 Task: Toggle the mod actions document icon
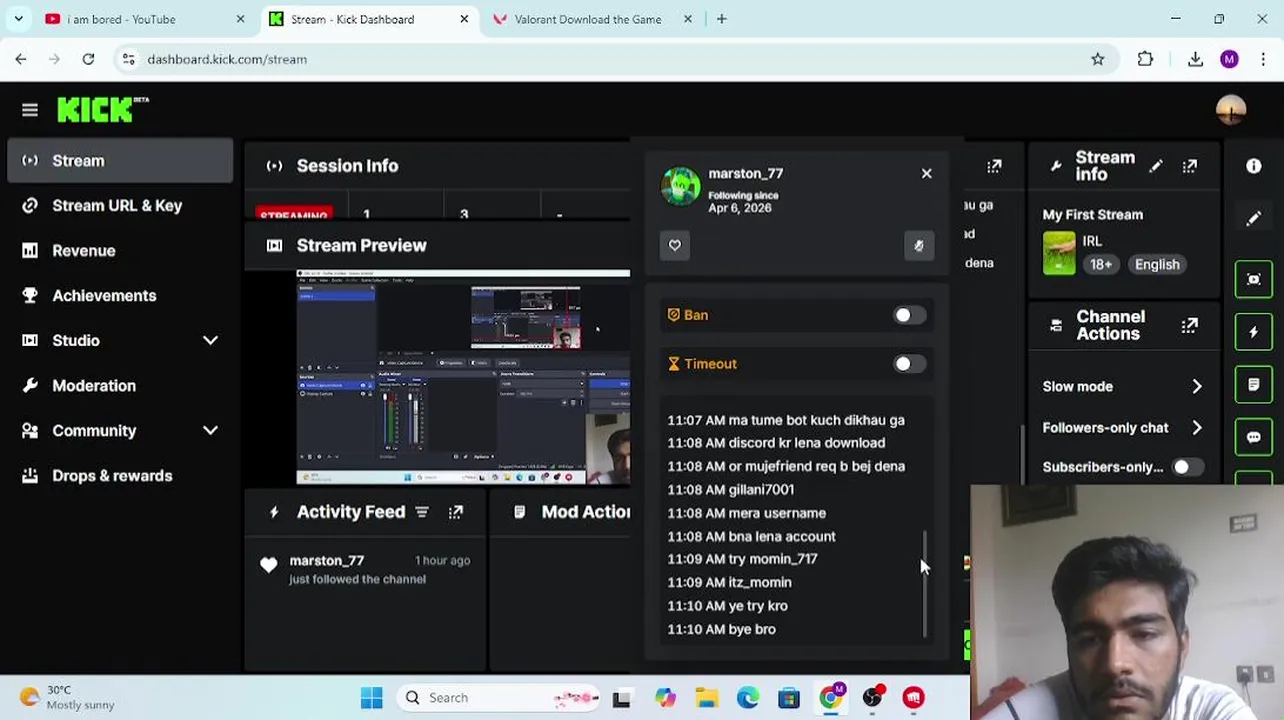(x=1254, y=385)
